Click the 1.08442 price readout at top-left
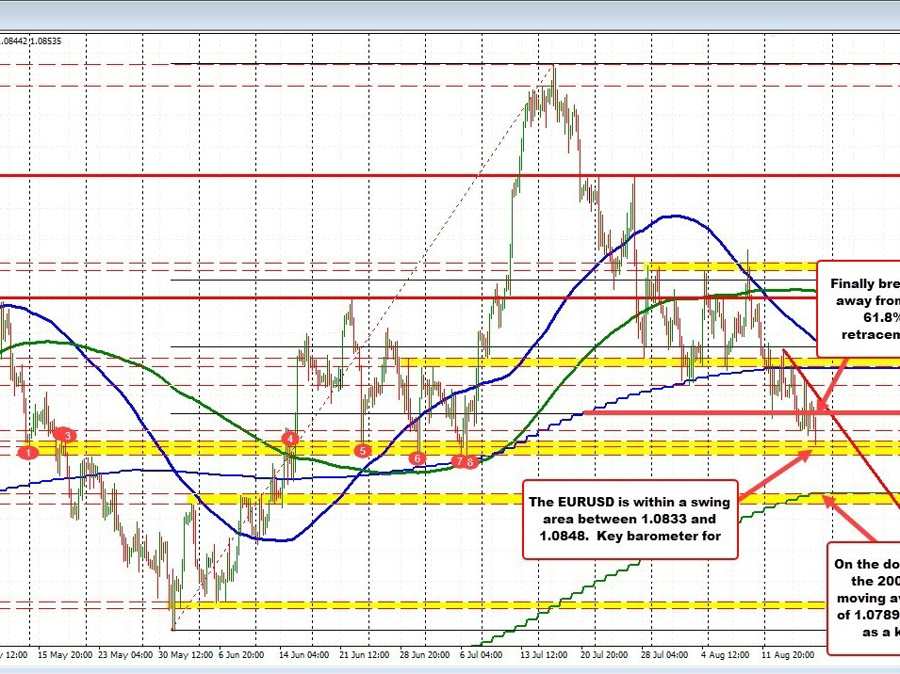The width and height of the screenshot is (900, 674). 14,41
